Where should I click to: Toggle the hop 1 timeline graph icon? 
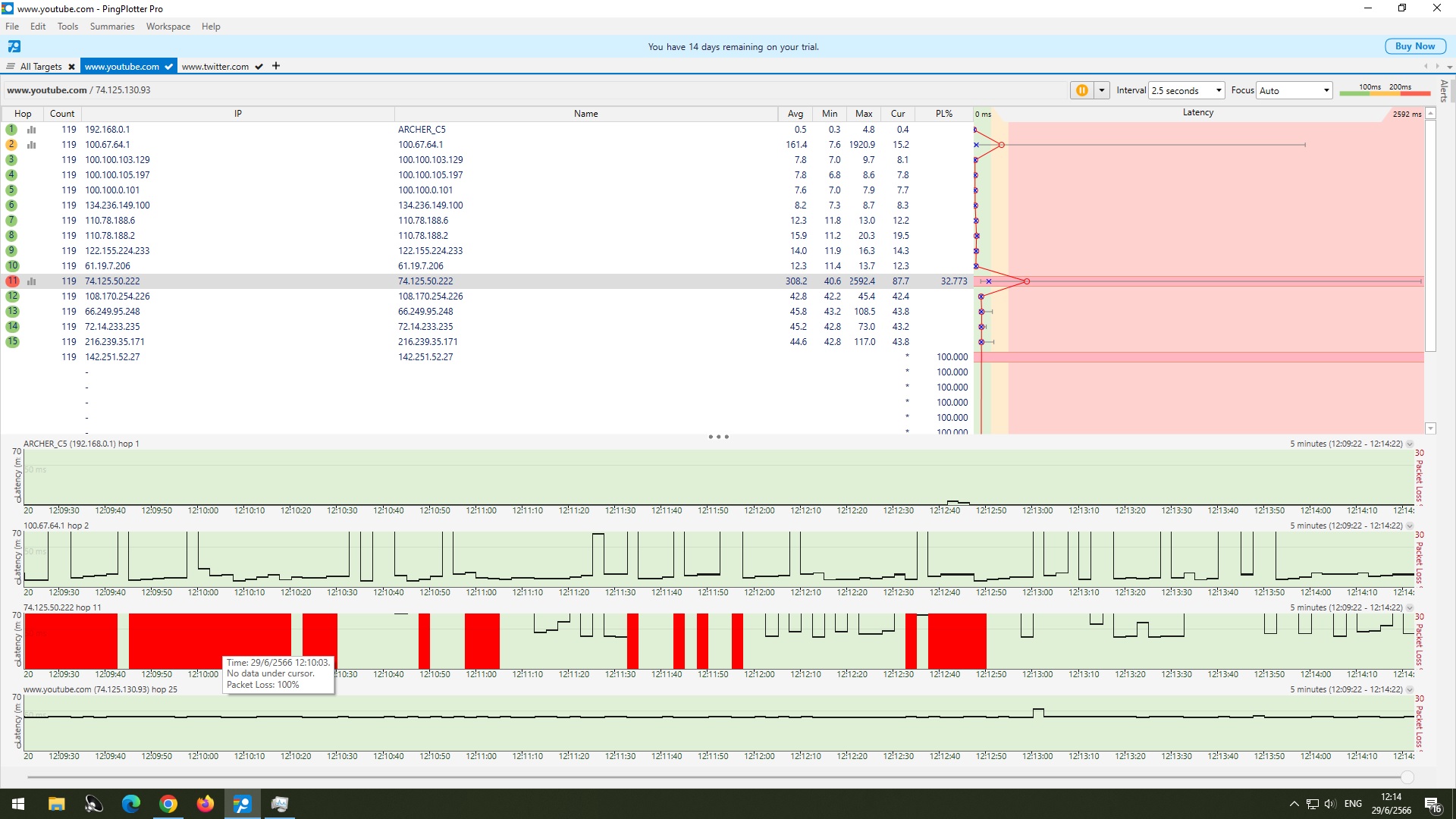[x=32, y=130]
